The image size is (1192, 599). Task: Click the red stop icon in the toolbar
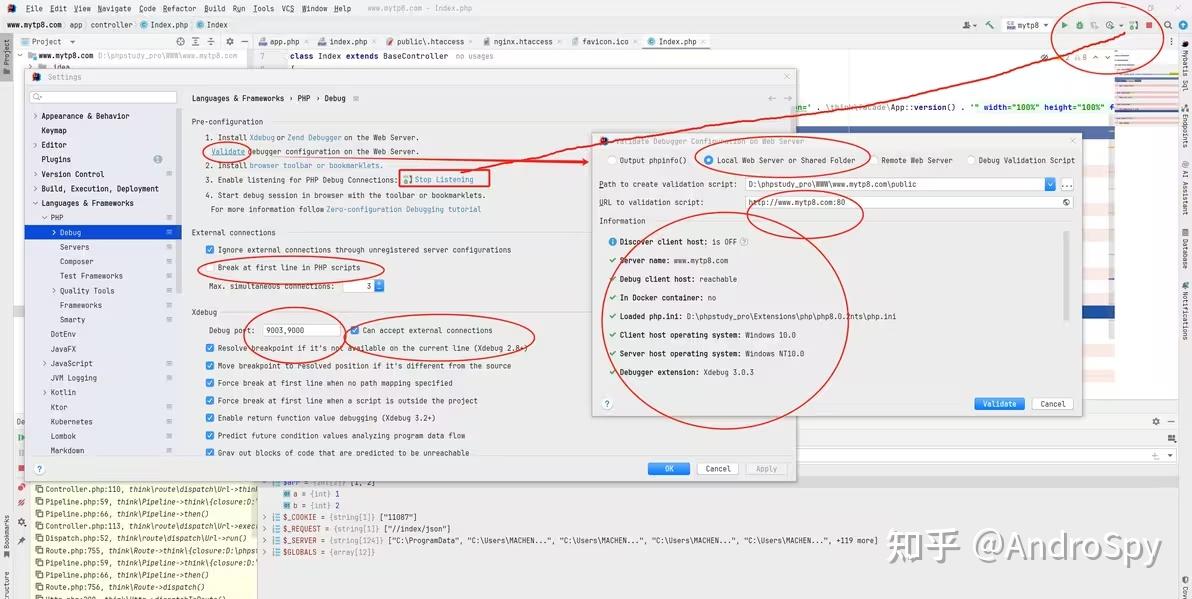point(1151,25)
